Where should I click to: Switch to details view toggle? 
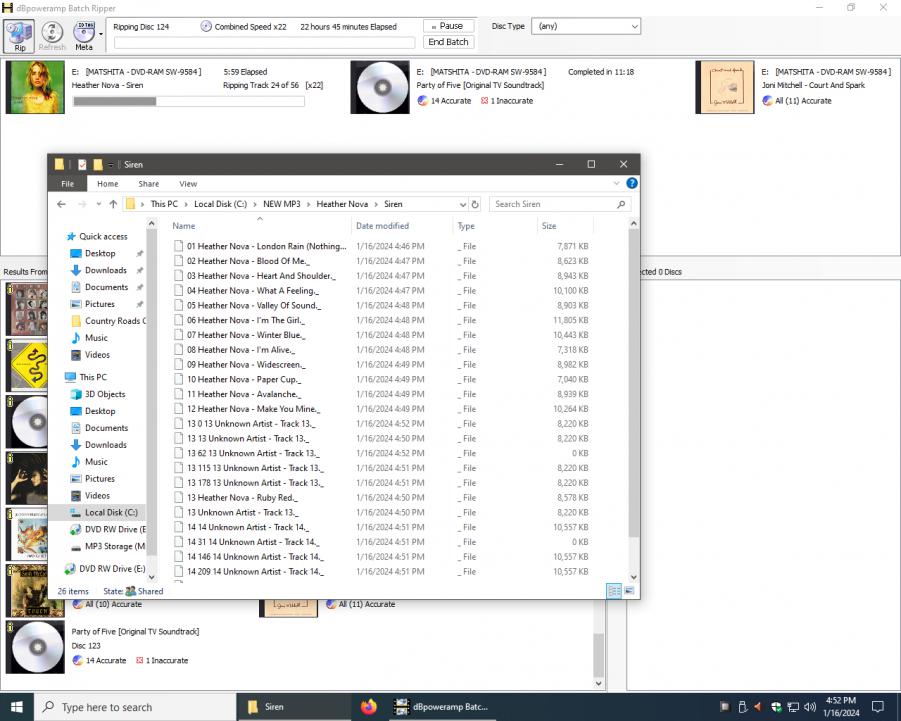(614, 591)
